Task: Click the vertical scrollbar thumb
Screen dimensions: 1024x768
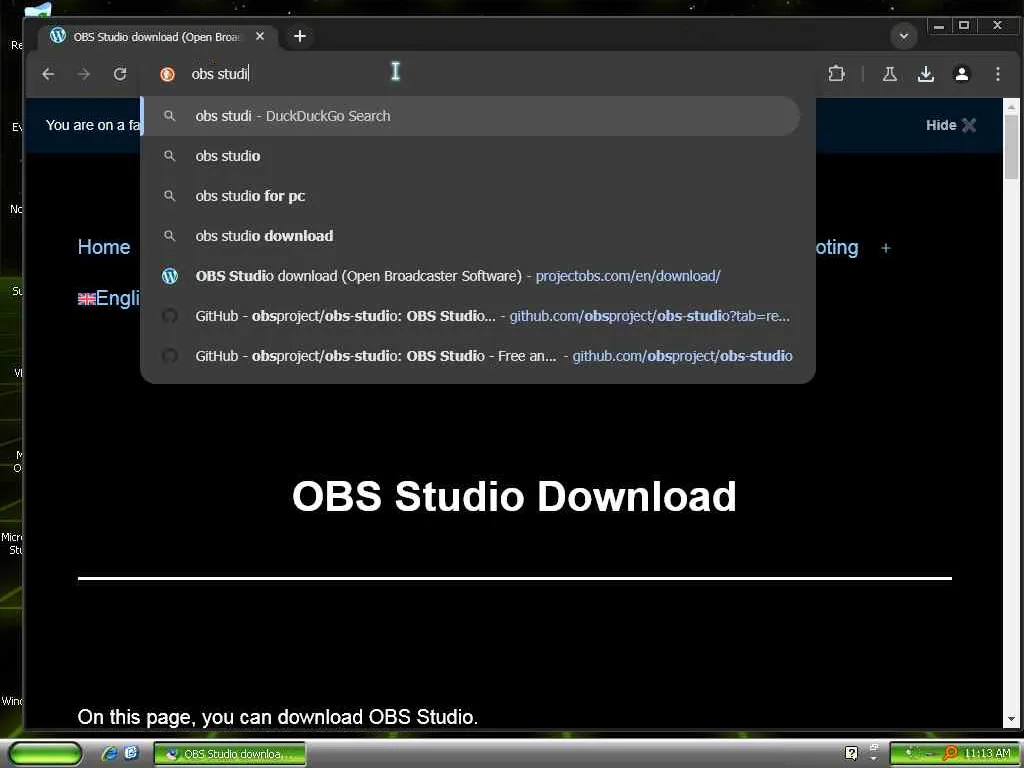Action: [1011, 146]
